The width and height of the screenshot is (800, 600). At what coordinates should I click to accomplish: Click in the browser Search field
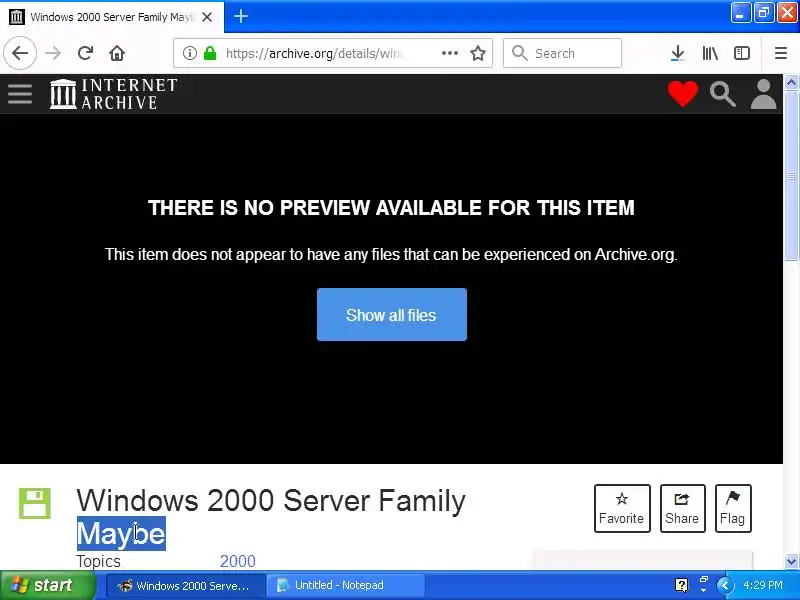tap(562, 53)
